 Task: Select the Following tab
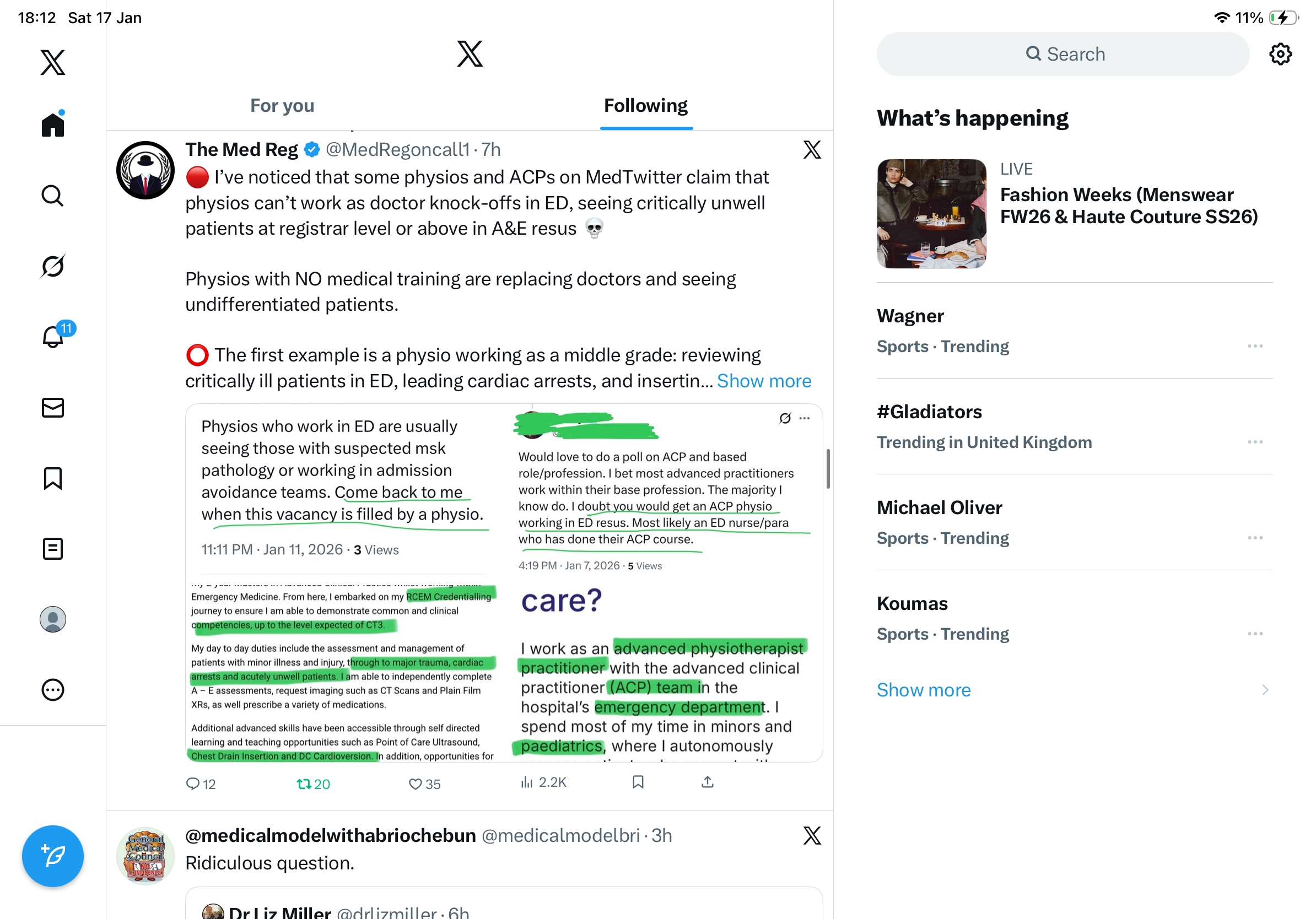click(x=646, y=105)
